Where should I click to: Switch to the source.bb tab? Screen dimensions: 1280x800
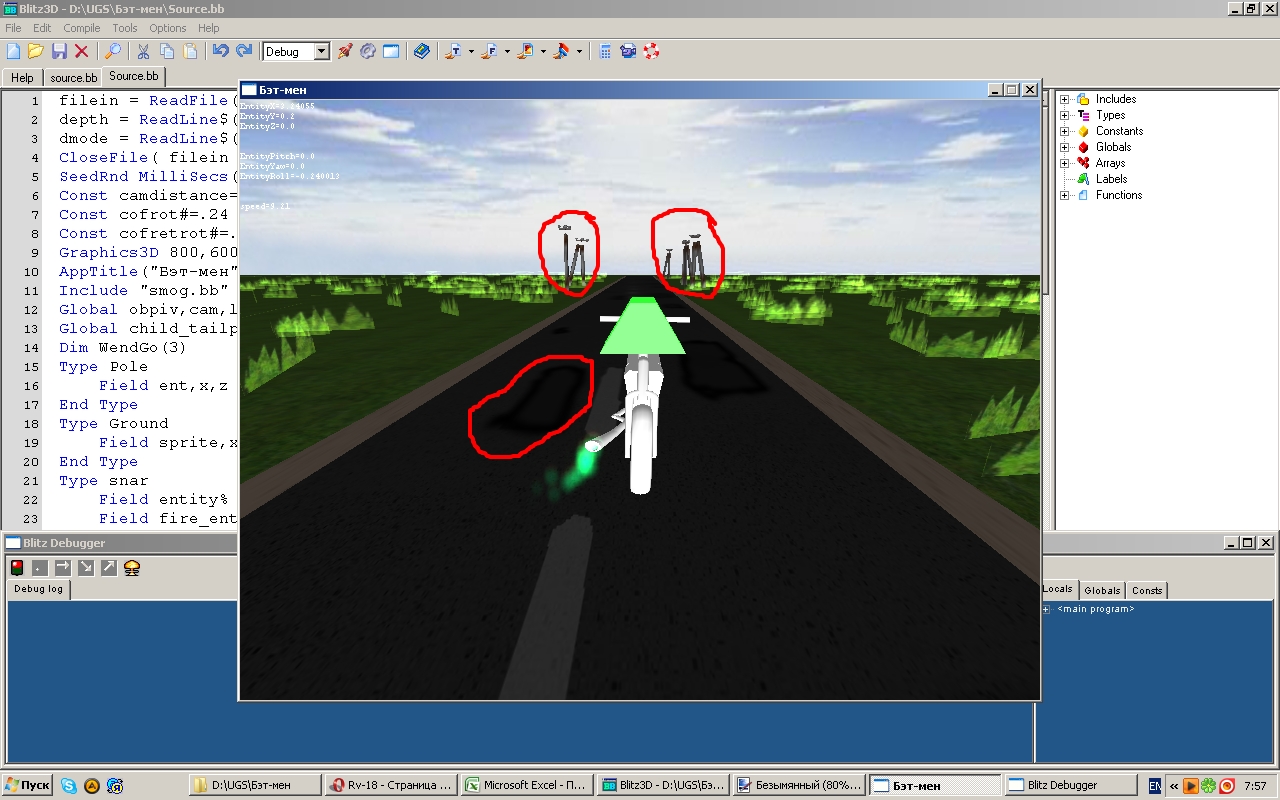[x=73, y=77]
